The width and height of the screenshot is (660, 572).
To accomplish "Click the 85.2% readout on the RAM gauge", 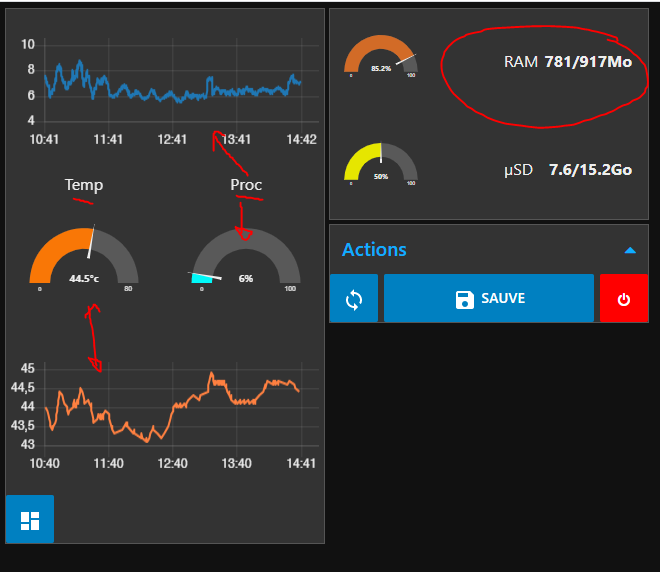I will pyautogui.click(x=381, y=69).
